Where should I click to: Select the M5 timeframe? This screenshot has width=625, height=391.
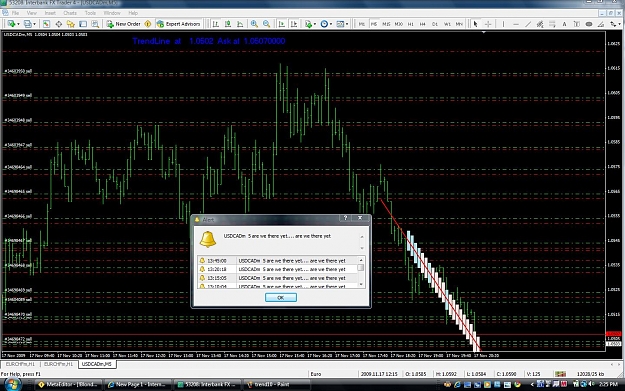tap(373, 24)
